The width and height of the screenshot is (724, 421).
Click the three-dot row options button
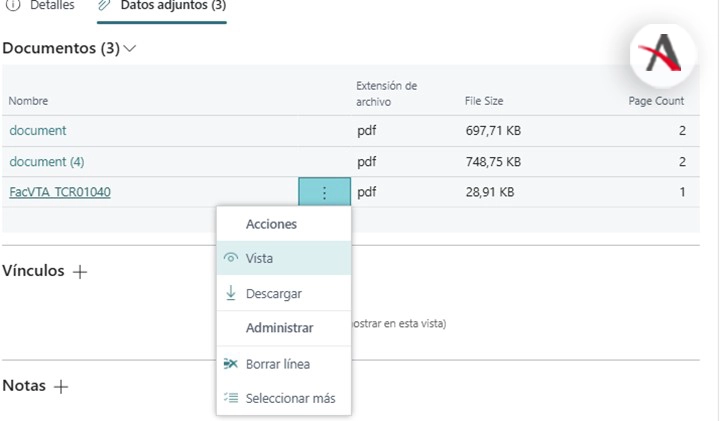324,192
